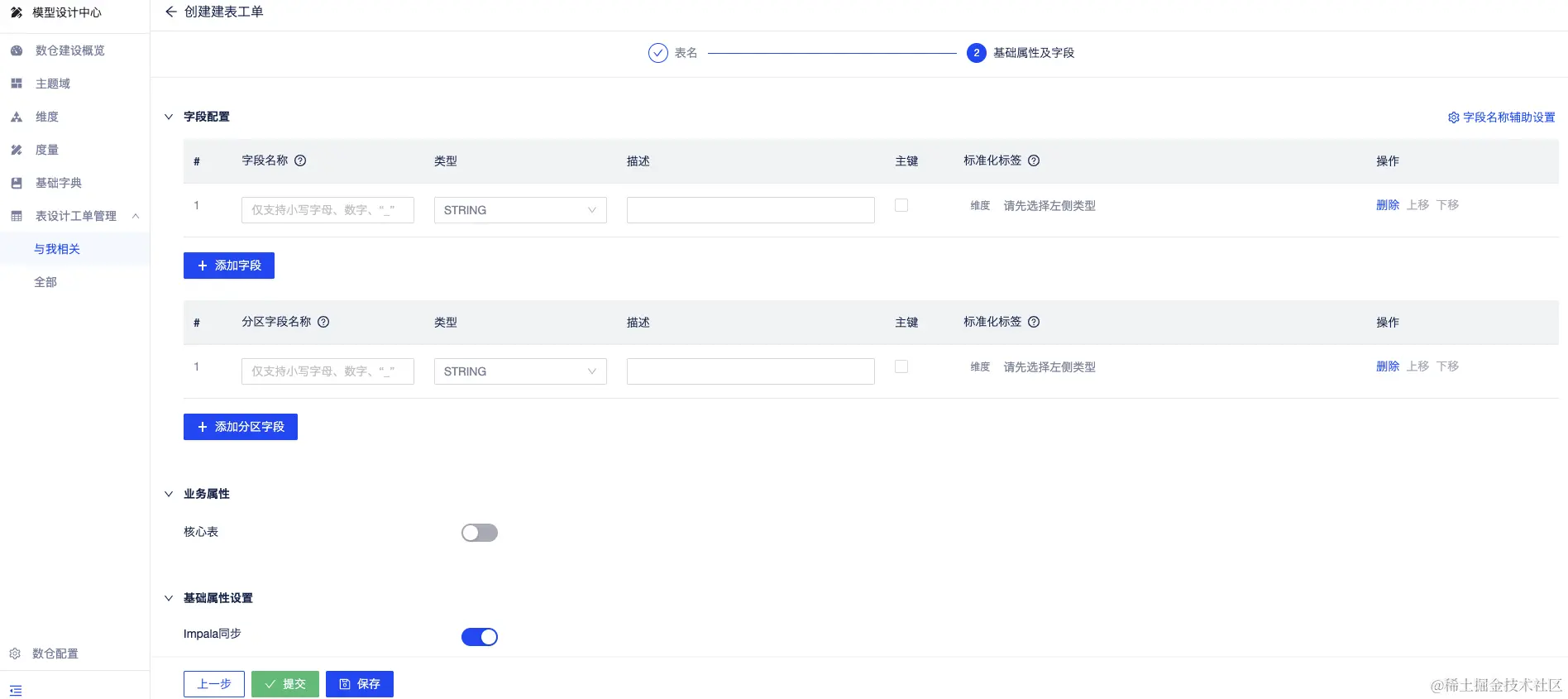Tick the 主键 checkbox in the field row
This screenshot has width=1568, height=699.
click(901, 205)
